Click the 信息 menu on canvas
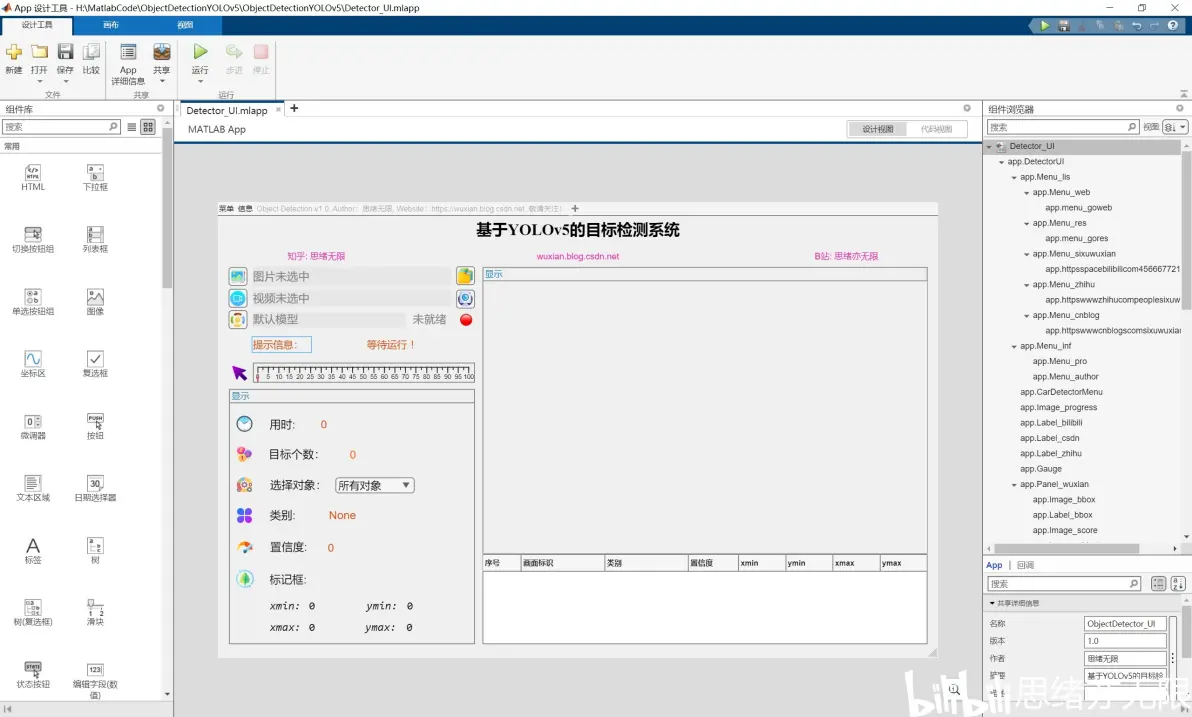The width and height of the screenshot is (1192, 717). click(x=245, y=208)
